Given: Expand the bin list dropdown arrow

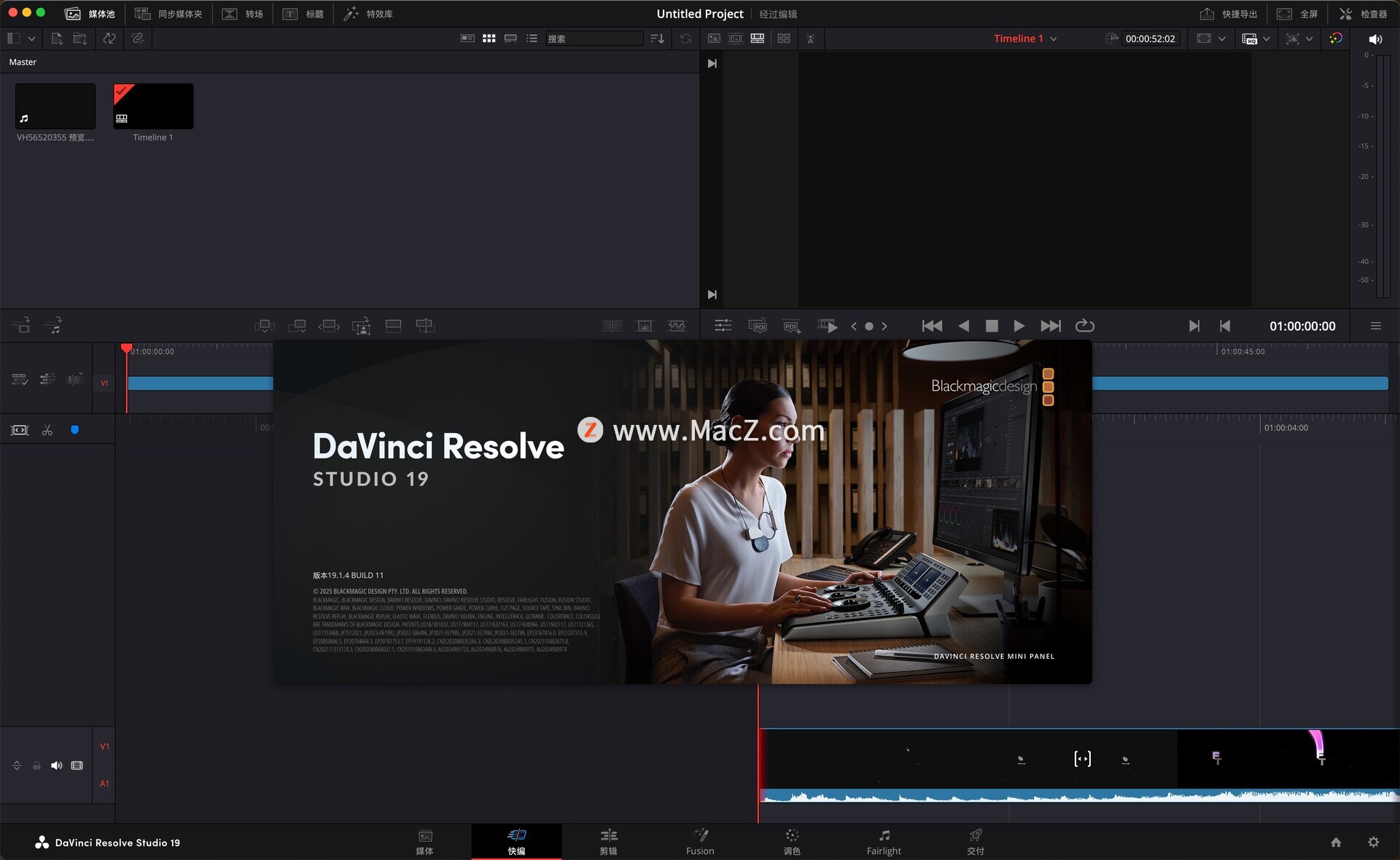Looking at the screenshot, I should pos(31,39).
